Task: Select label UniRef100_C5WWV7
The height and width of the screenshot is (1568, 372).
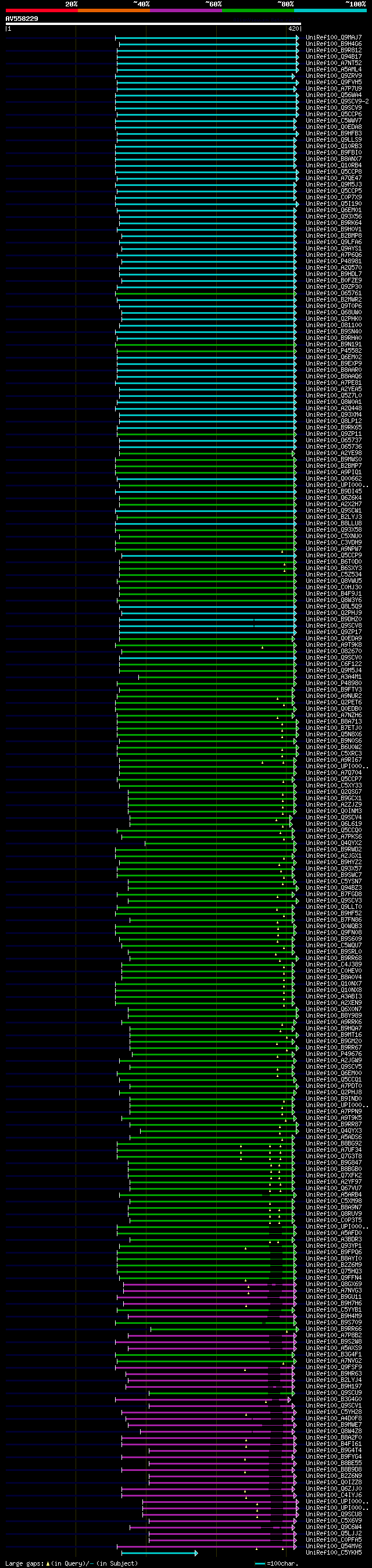Action: point(334,120)
